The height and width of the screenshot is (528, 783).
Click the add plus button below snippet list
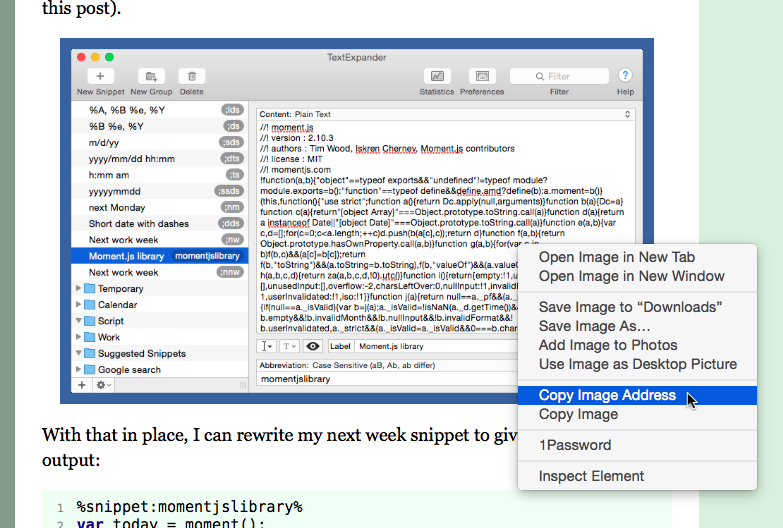click(82, 385)
